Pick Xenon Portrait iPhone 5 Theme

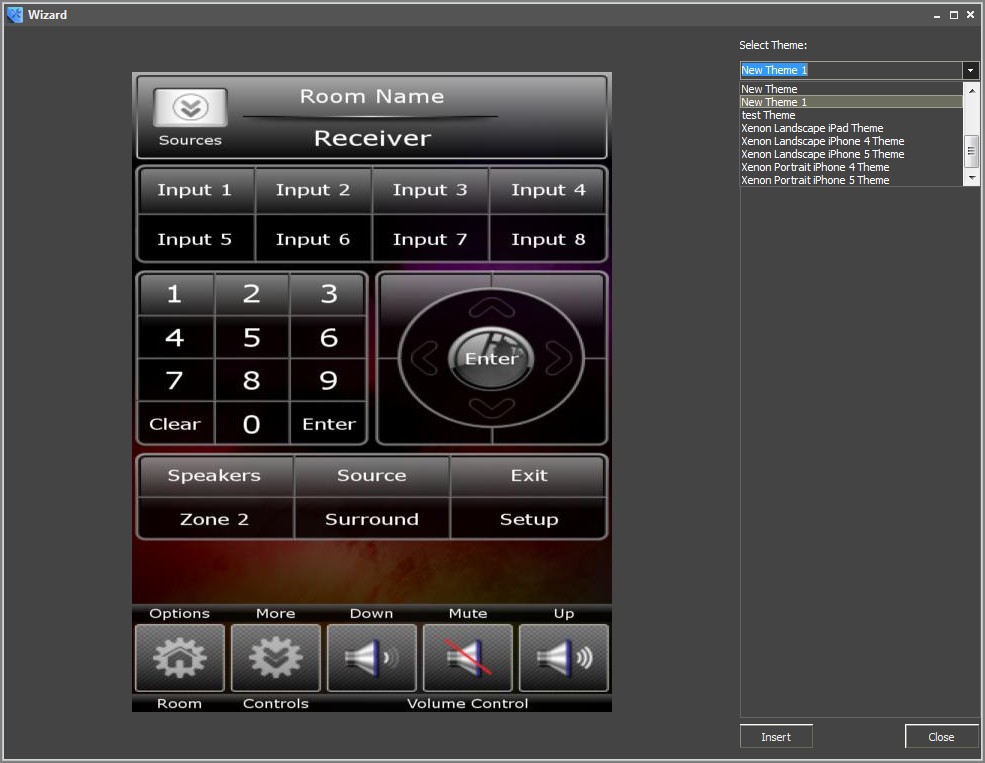[x=815, y=180]
